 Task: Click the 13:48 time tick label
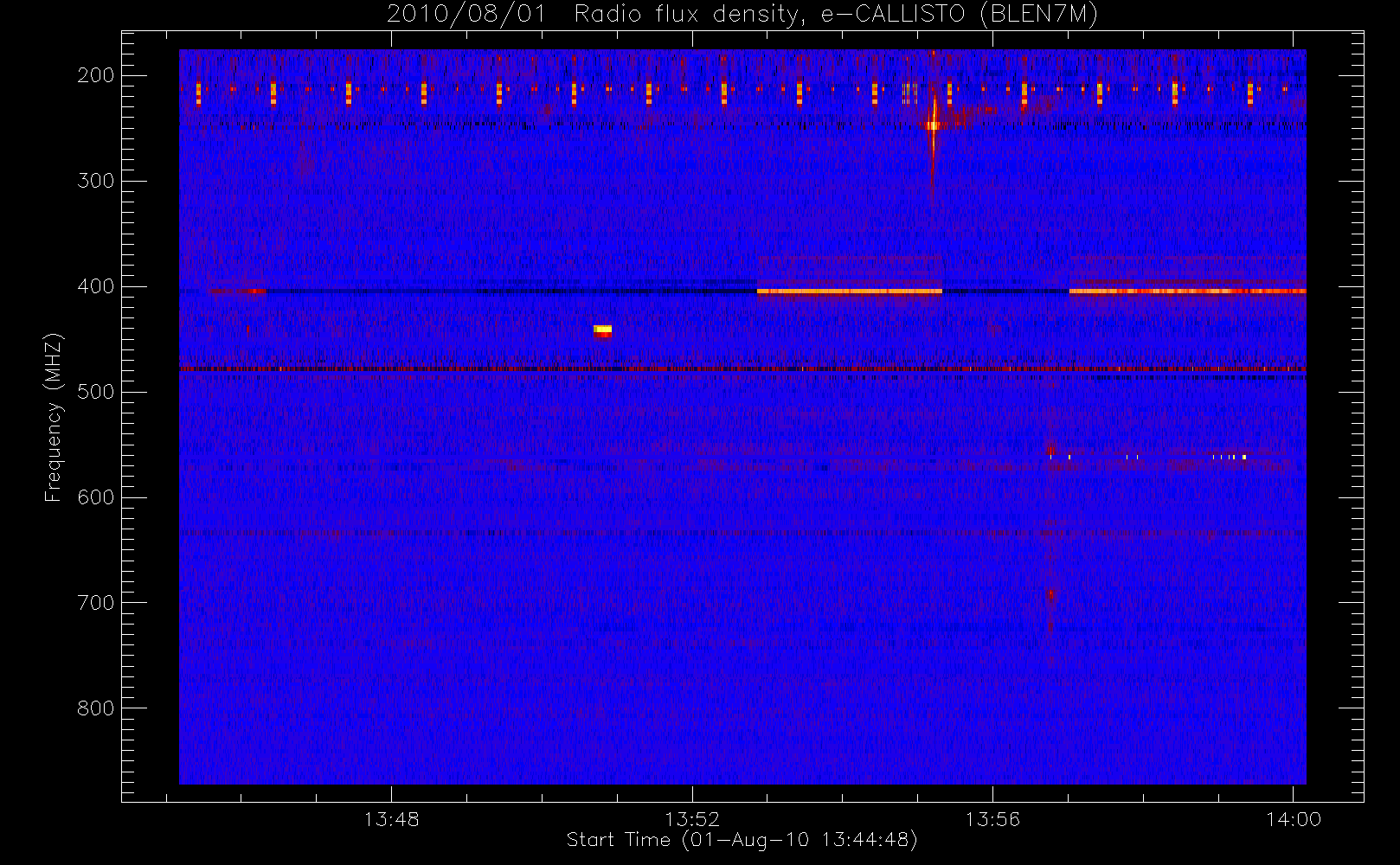(x=391, y=819)
